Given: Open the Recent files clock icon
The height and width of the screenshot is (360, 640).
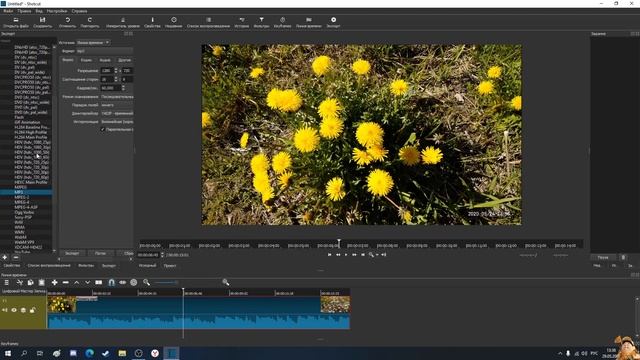Looking at the screenshot, I should click(x=173, y=20).
